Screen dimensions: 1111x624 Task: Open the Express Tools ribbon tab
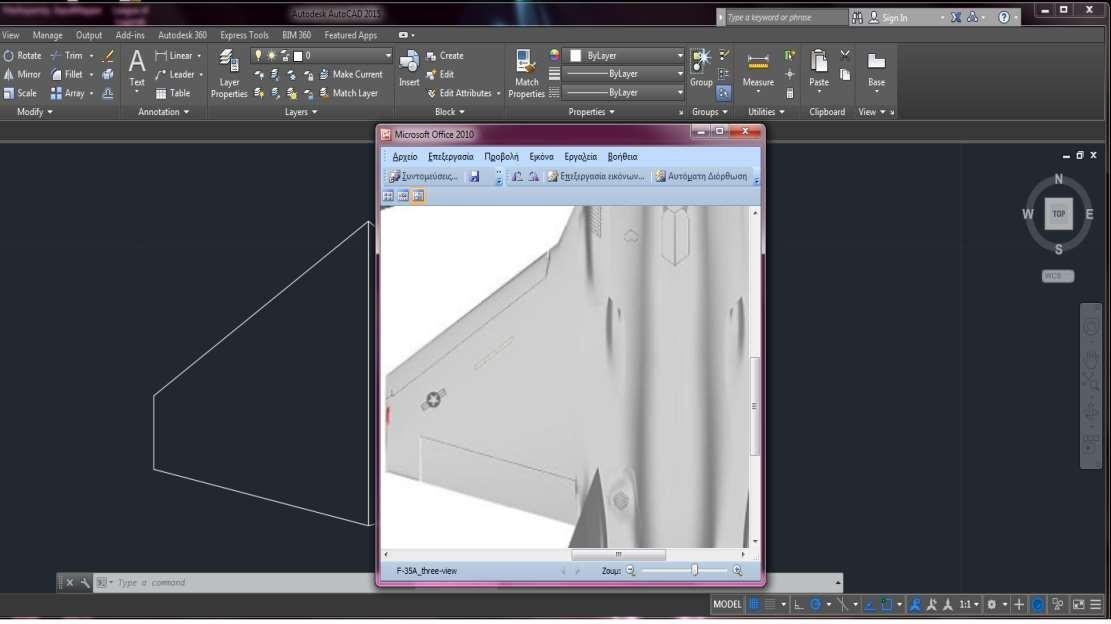tap(244, 35)
